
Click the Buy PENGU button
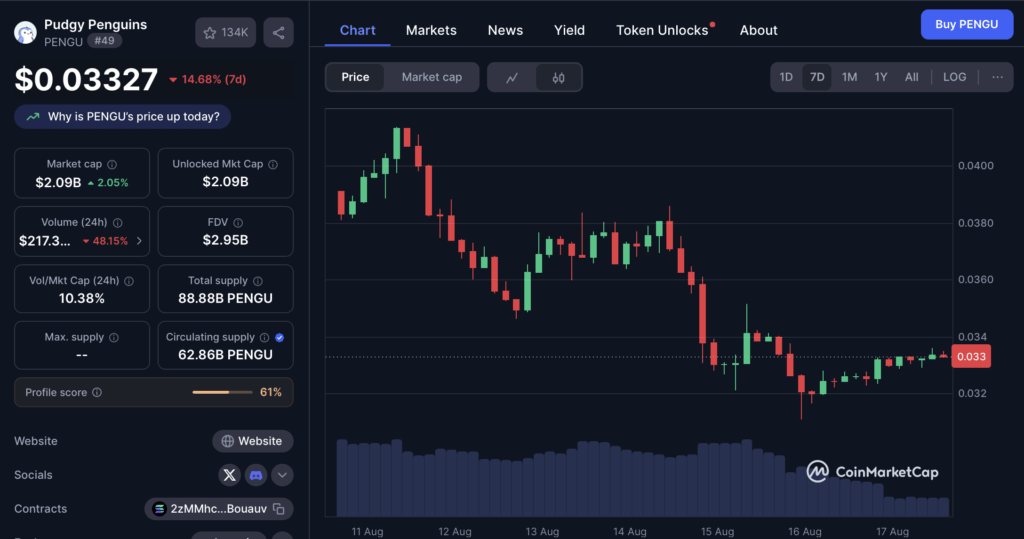(x=967, y=24)
